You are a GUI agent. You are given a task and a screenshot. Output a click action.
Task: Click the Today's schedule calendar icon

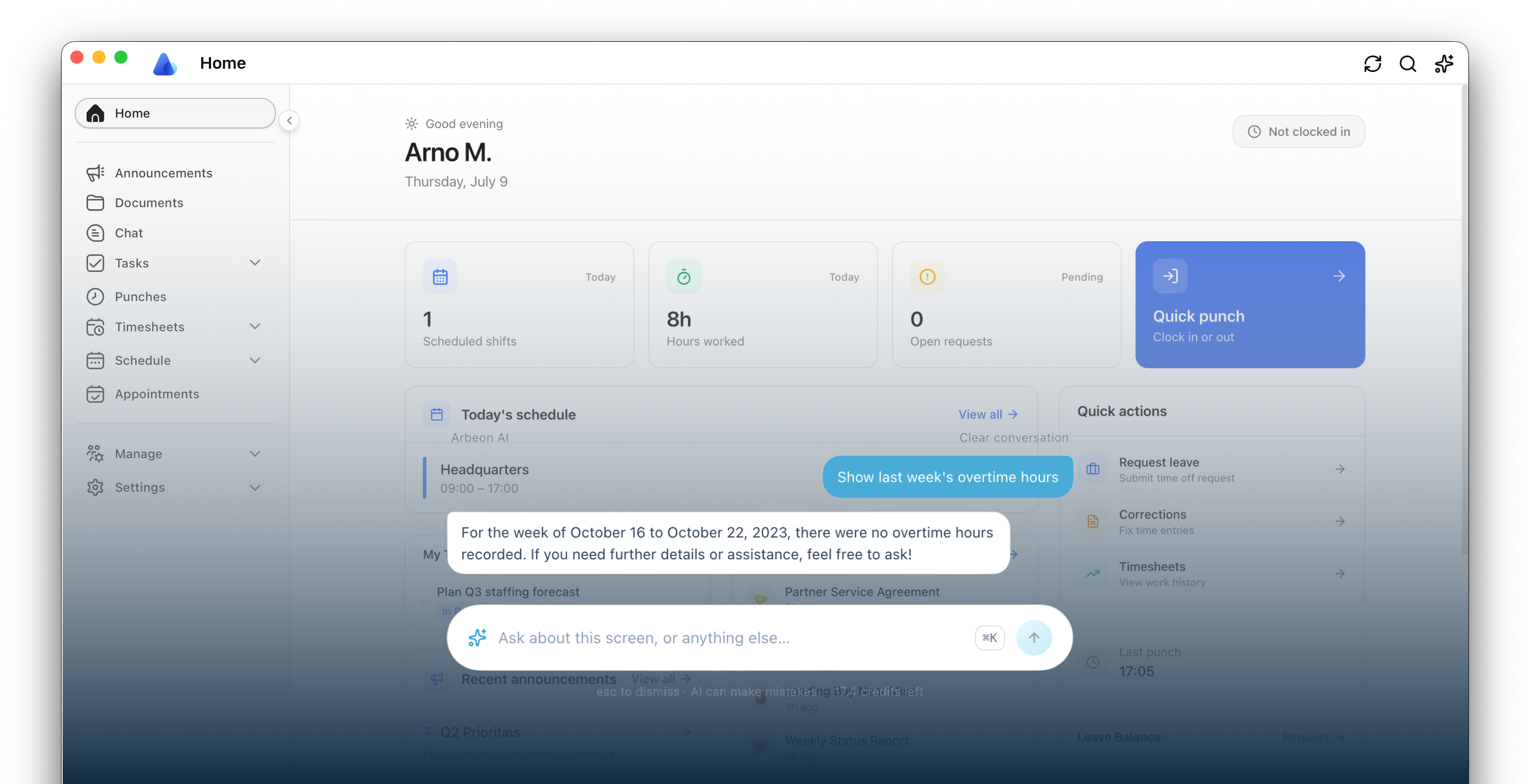coord(436,414)
